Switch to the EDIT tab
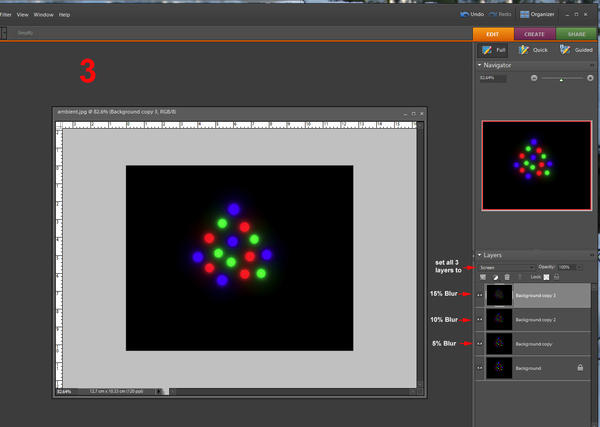The width and height of the screenshot is (600, 427). click(x=493, y=34)
